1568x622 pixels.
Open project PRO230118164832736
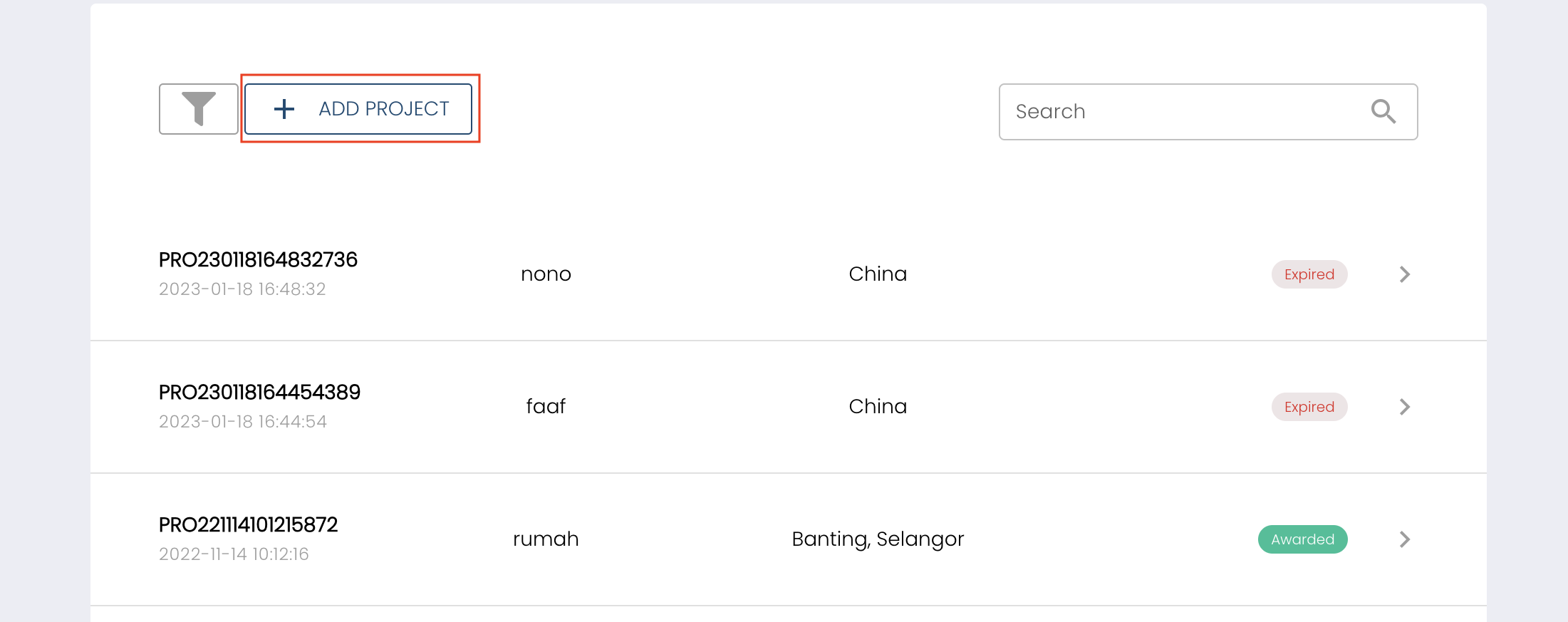258,259
